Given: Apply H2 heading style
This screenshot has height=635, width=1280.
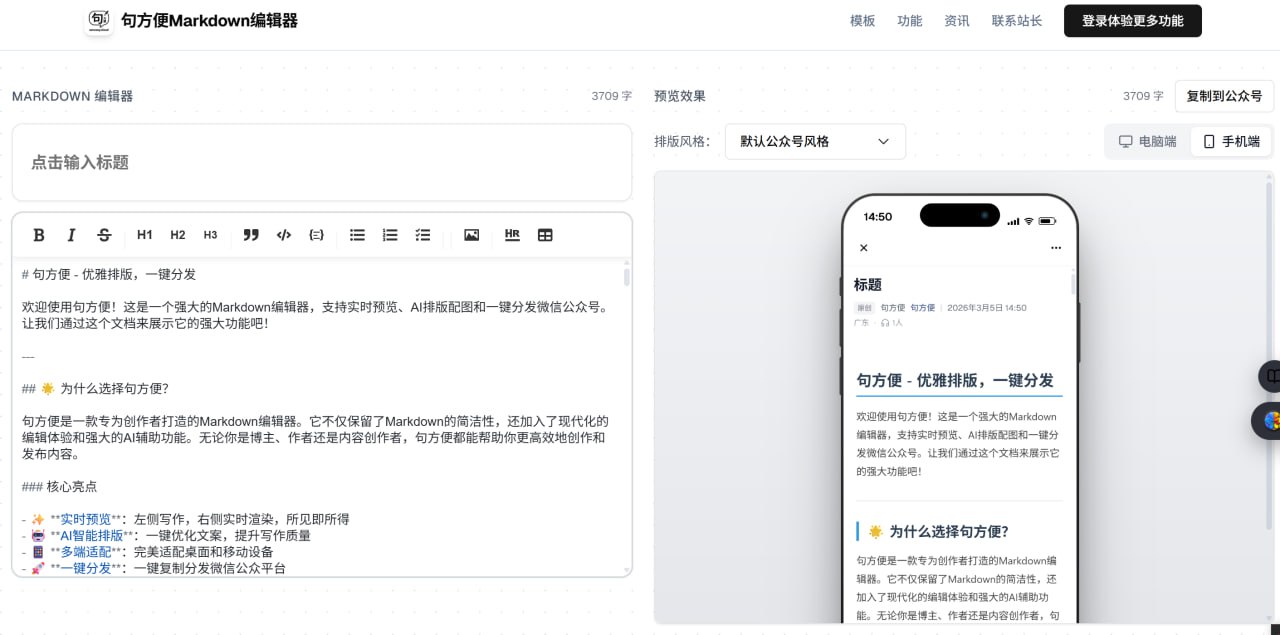Looking at the screenshot, I should pyautogui.click(x=177, y=235).
